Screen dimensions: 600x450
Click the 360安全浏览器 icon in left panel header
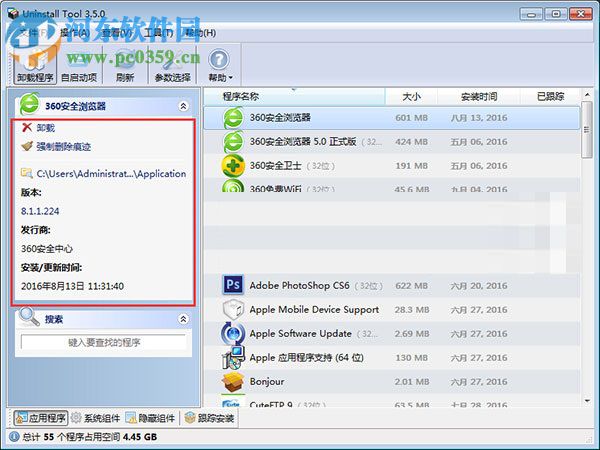[29, 104]
